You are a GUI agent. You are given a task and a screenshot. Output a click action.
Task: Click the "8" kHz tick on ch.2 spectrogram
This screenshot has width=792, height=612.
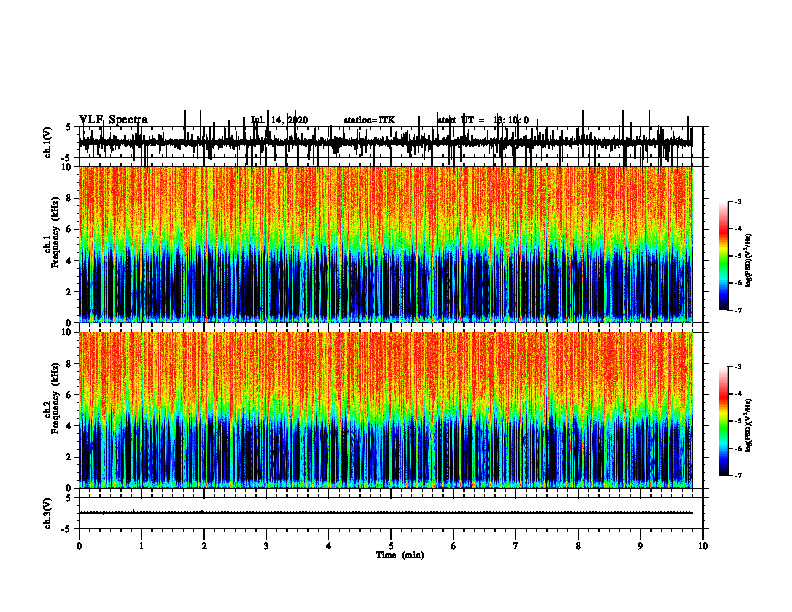[70, 364]
